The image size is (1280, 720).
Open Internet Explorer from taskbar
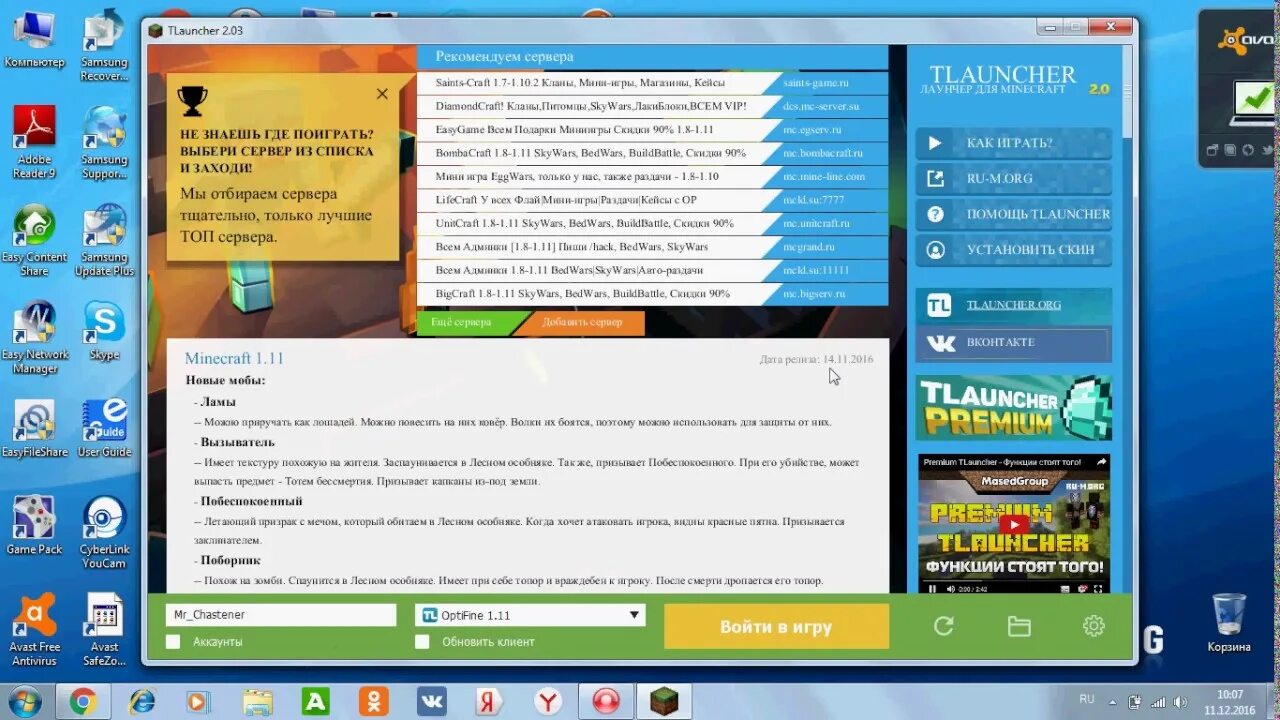(142, 702)
